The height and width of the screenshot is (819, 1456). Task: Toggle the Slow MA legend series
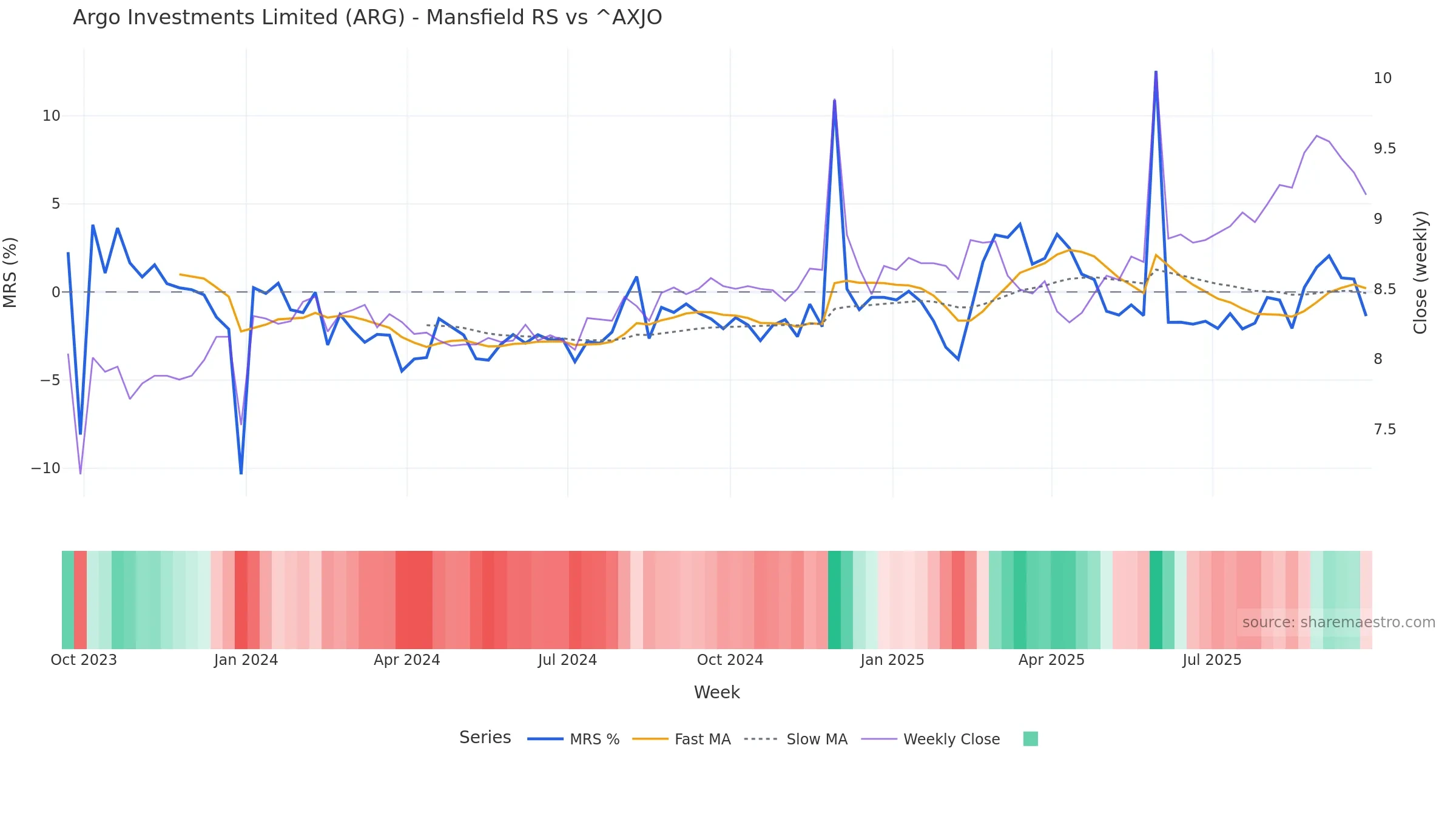tap(795, 739)
